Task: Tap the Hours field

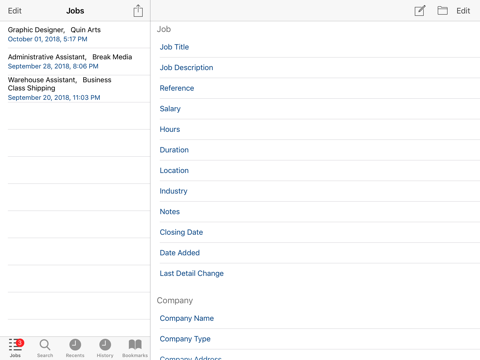Action: [320, 130]
